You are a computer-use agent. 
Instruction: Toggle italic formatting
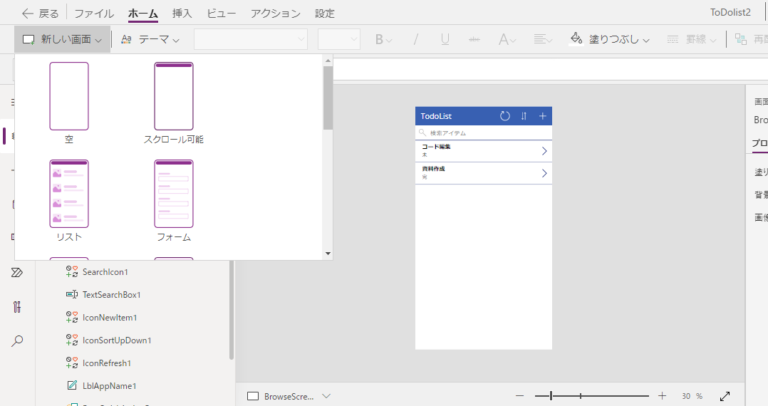tap(415, 40)
